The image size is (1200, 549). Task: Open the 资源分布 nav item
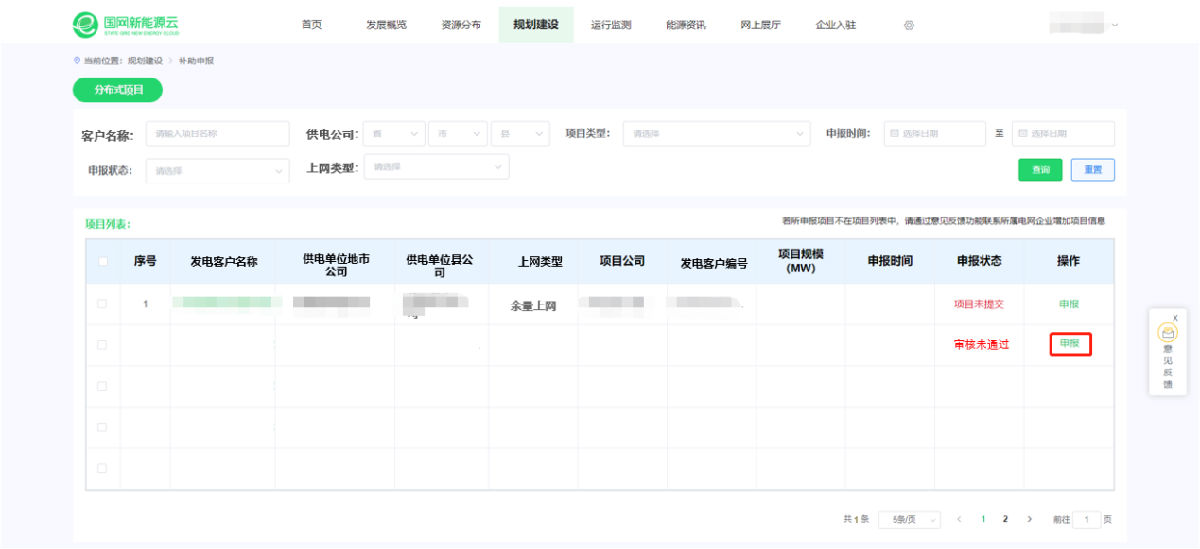461,25
